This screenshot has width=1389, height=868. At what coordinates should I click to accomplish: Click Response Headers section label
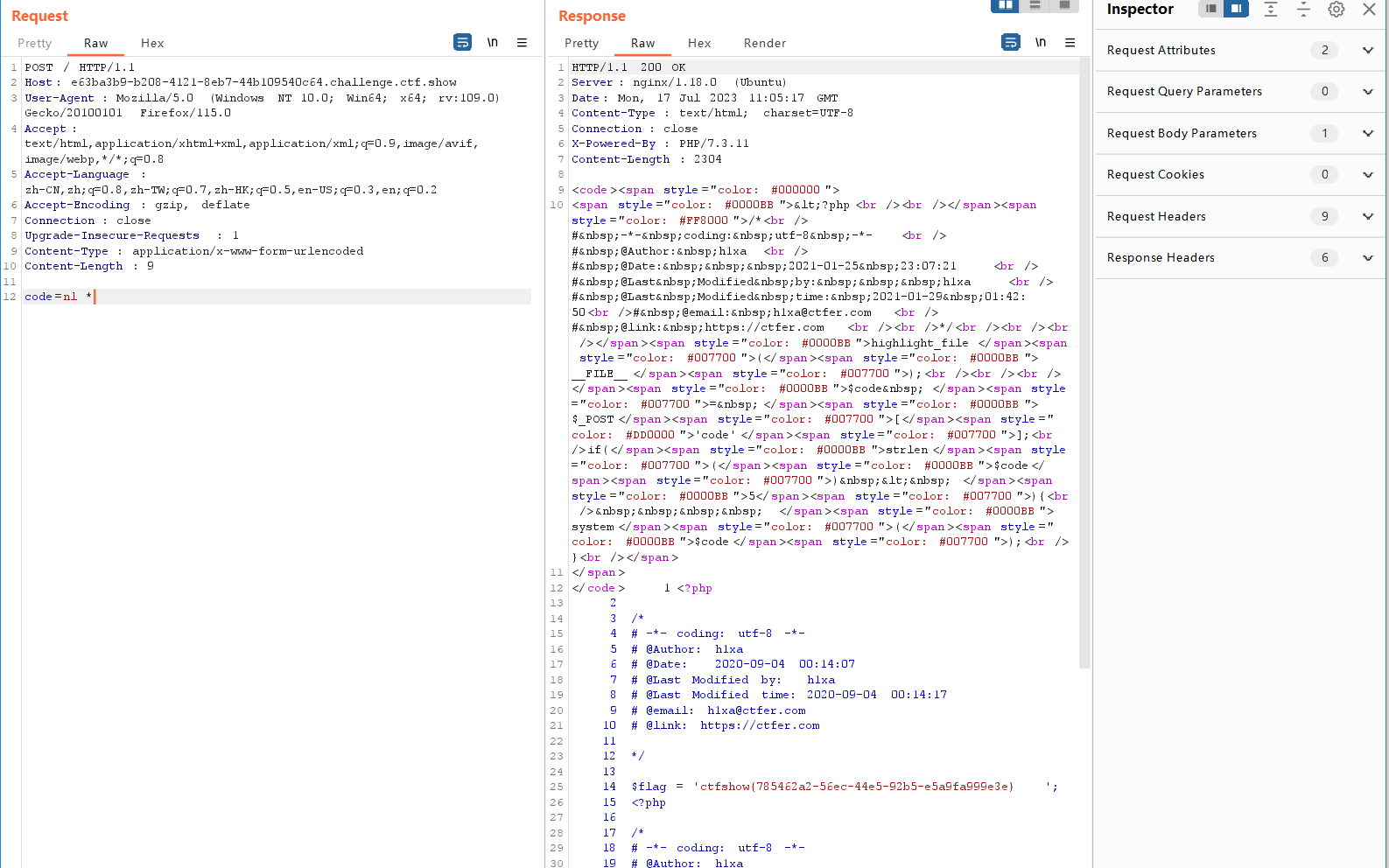point(1161,257)
